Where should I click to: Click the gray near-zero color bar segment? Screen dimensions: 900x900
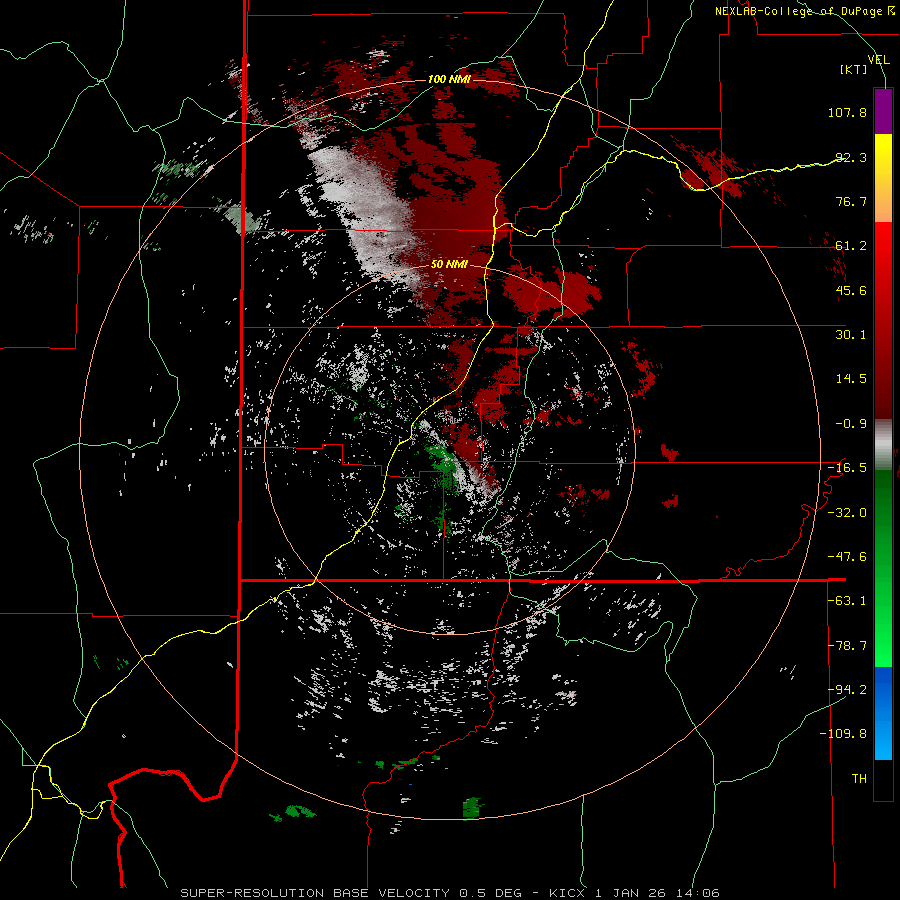tap(883, 445)
